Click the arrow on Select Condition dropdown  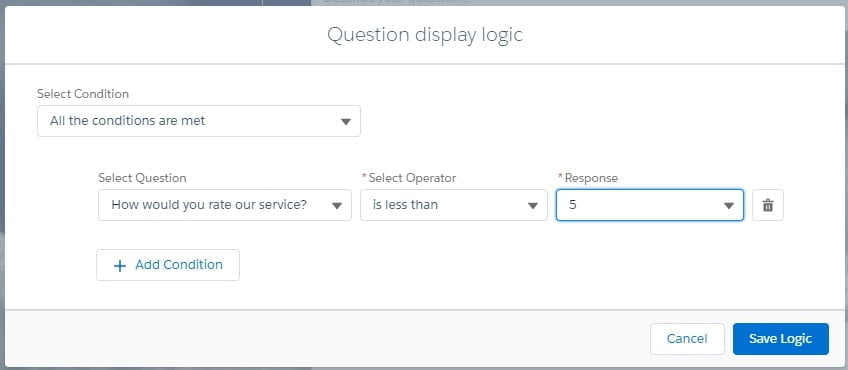pos(346,122)
